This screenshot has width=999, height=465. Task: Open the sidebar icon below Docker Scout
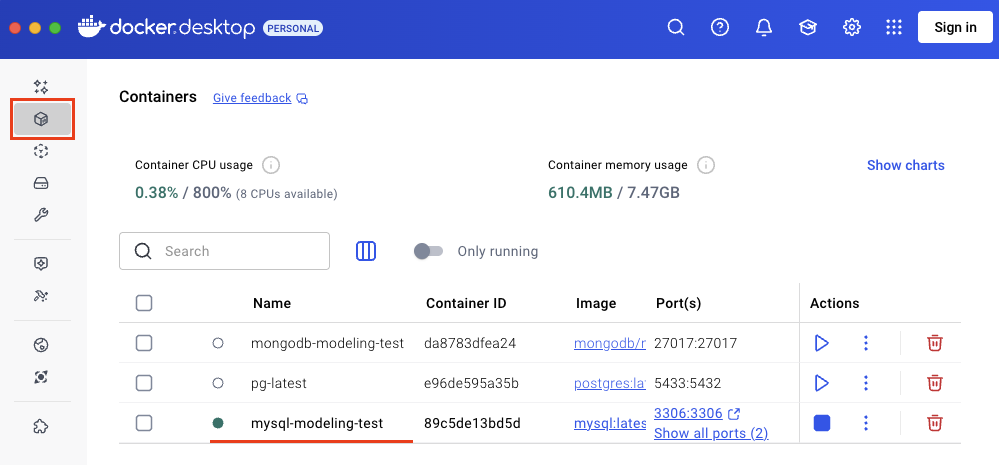[x=41, y=296]
